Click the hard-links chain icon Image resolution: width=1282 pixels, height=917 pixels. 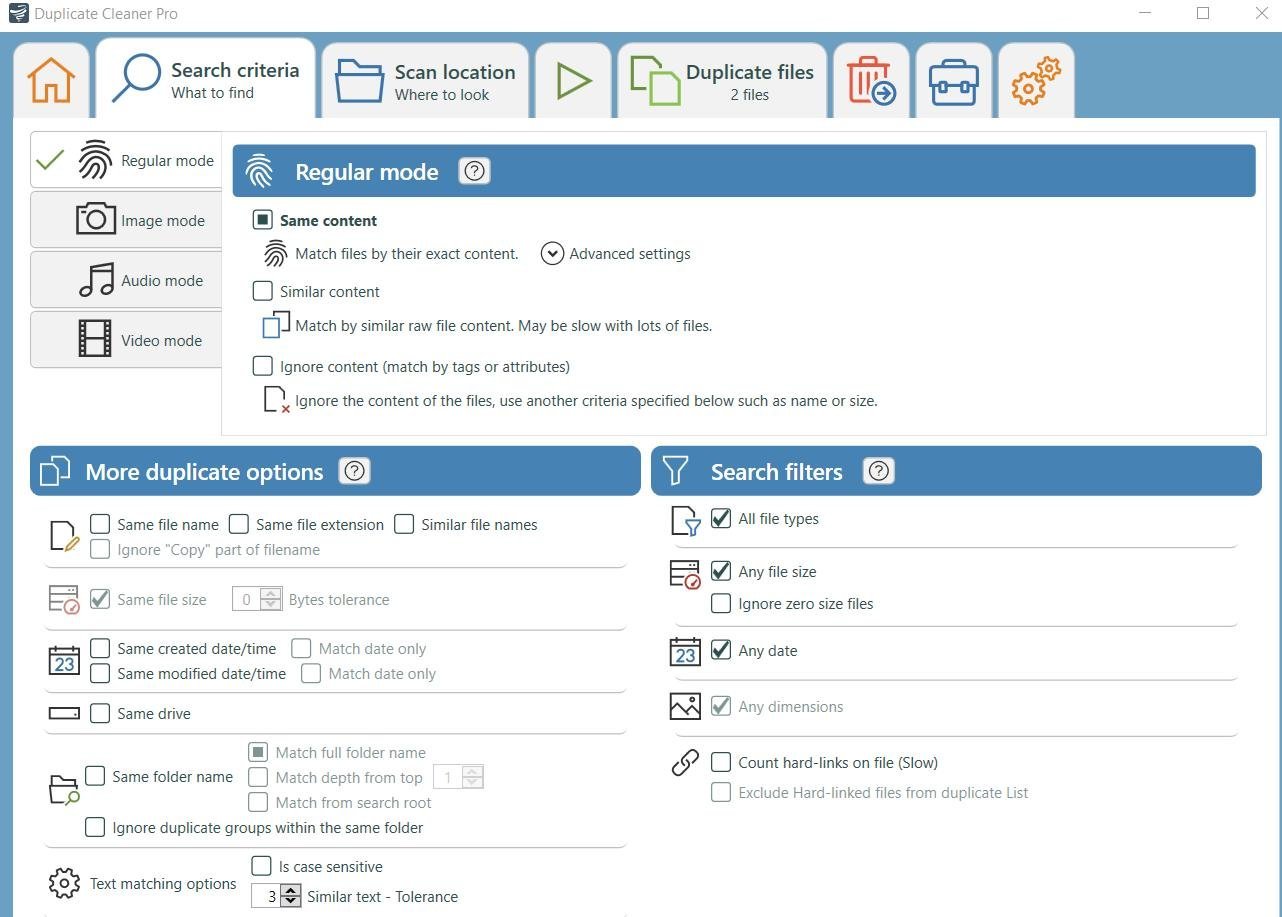tap(685, 763)
